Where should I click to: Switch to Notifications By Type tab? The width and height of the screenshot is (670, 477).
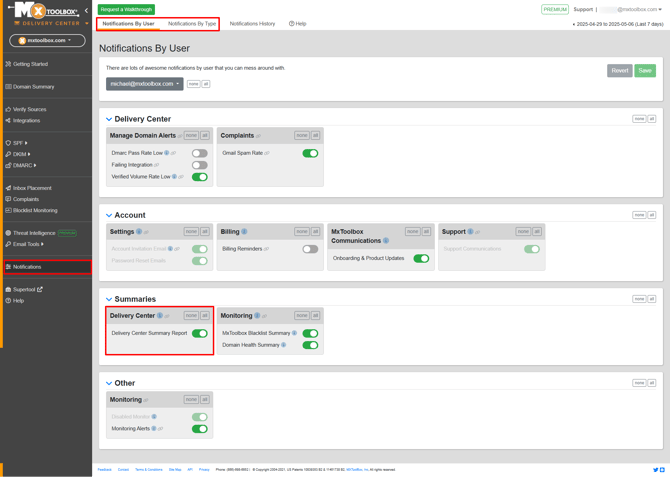[192, 24]
